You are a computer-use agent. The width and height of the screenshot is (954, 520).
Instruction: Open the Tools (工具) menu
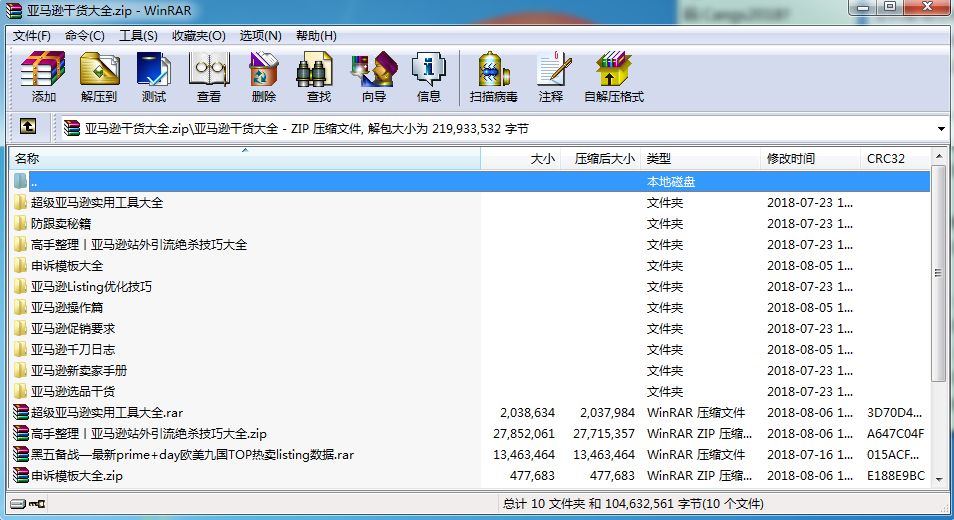138,36
